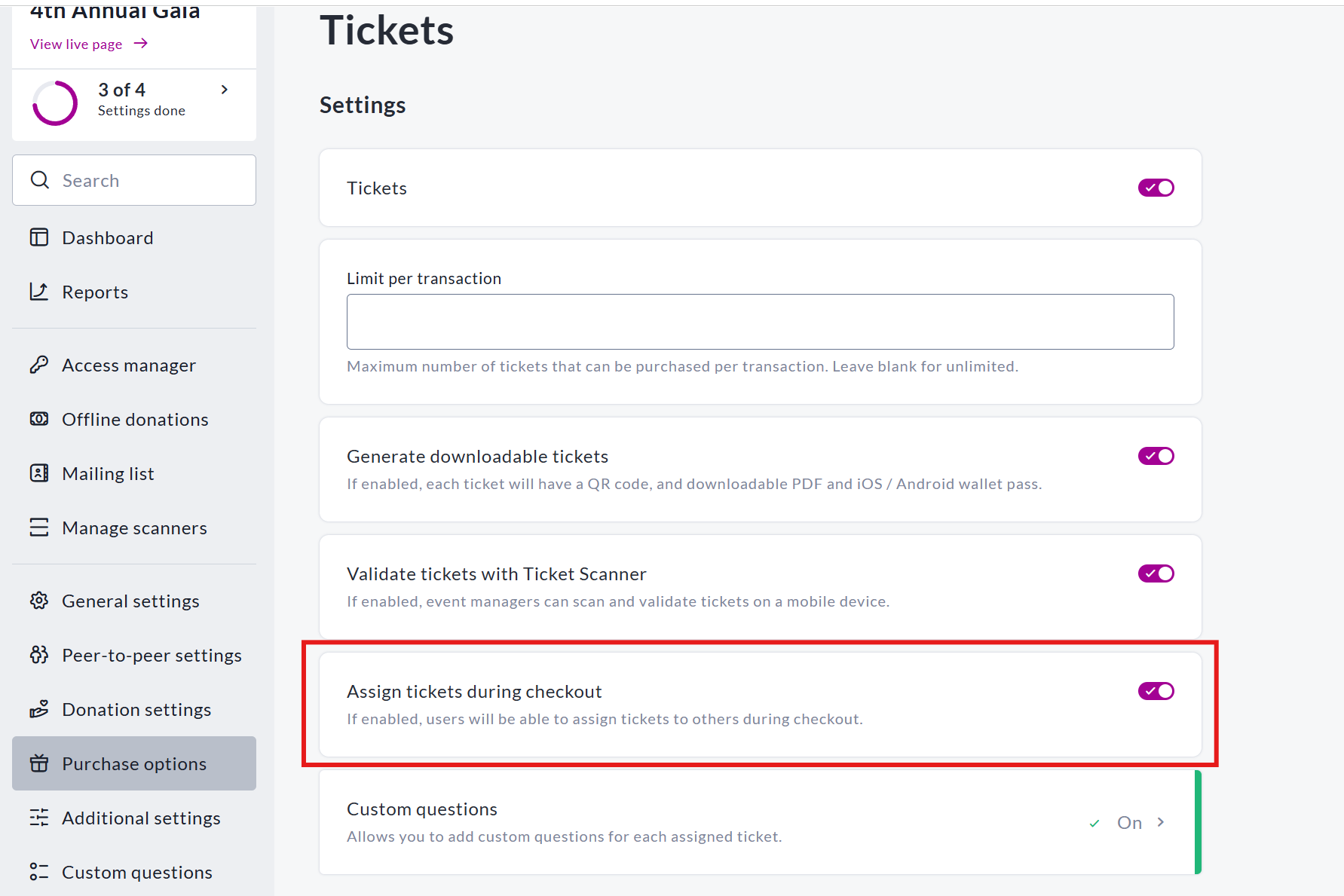Switch off Assign tickets during checkout

1156,691
